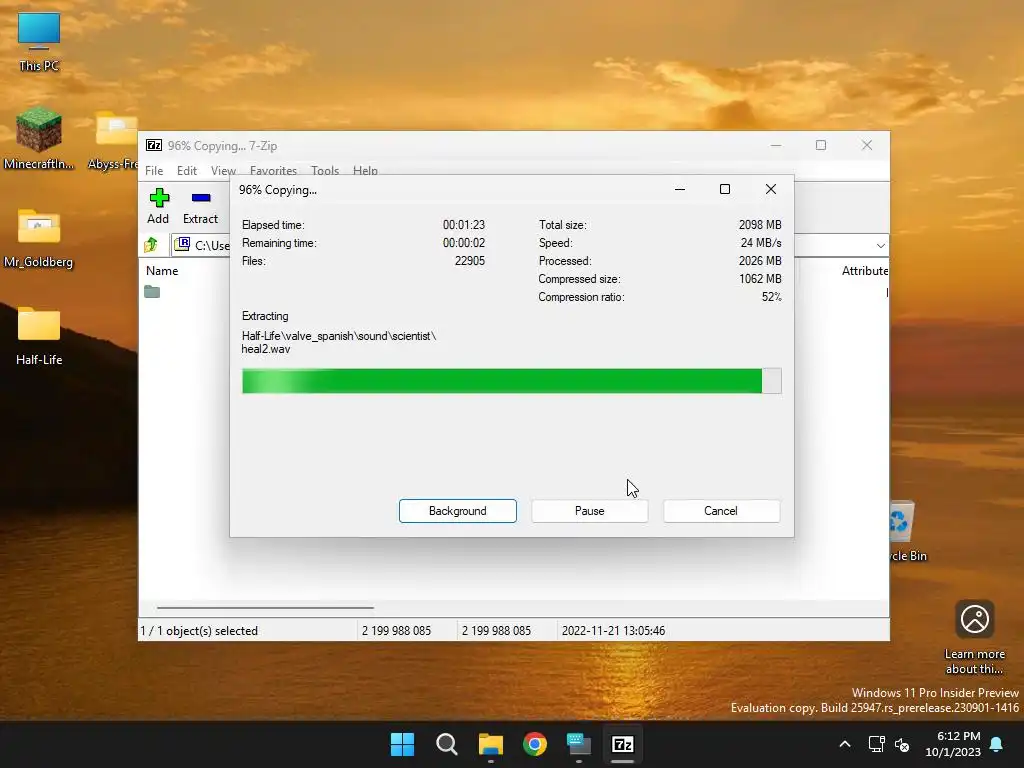Switch to 7-Zip from the taskbar
The image size is (1024, 768).
(x=622, y=744)
